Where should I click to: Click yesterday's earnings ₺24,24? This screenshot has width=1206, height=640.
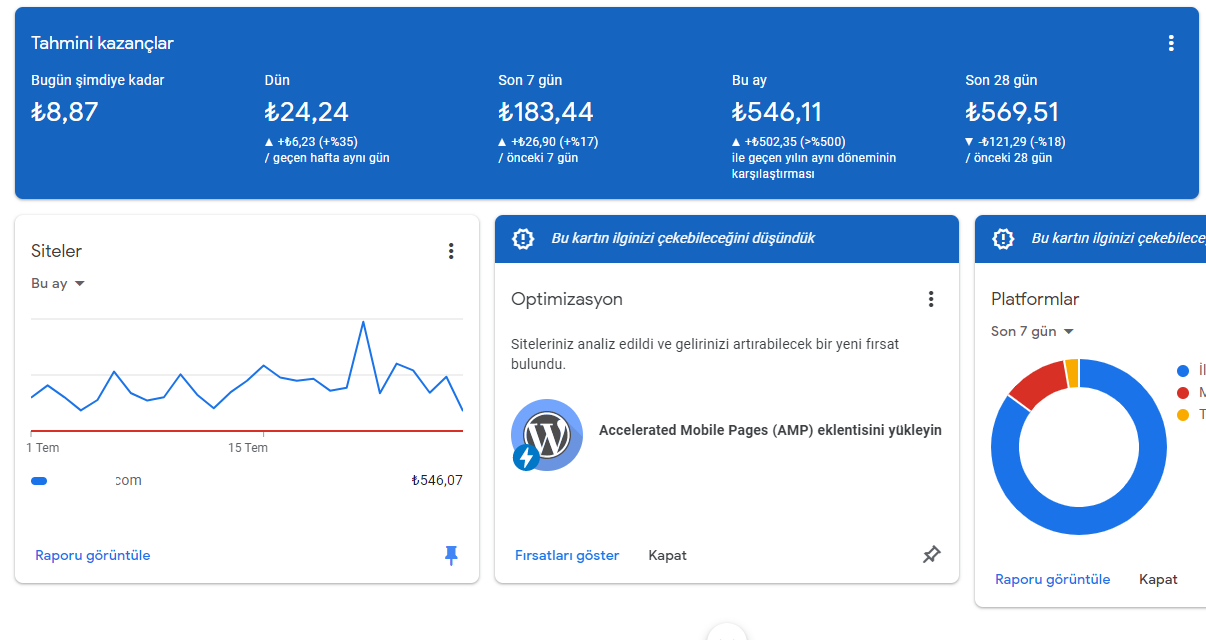click(307, 112)
